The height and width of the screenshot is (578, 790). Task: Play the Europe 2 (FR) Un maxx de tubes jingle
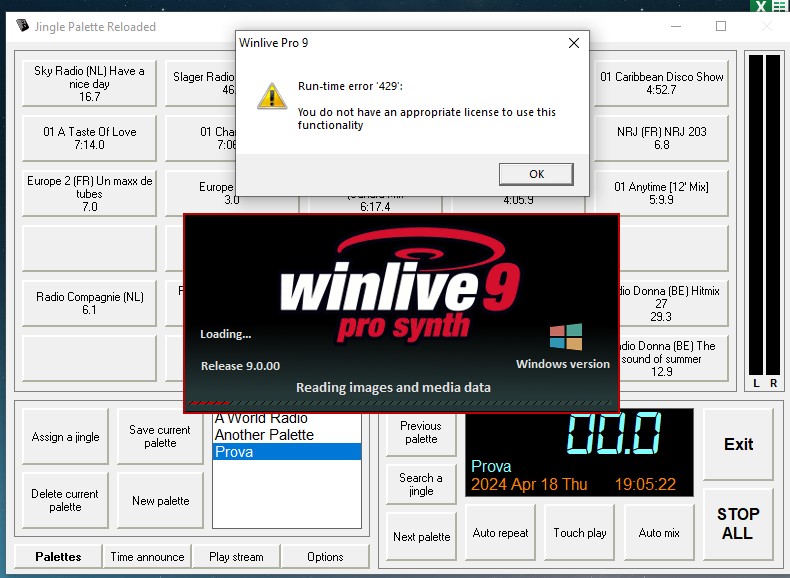[x=89, y=194]
